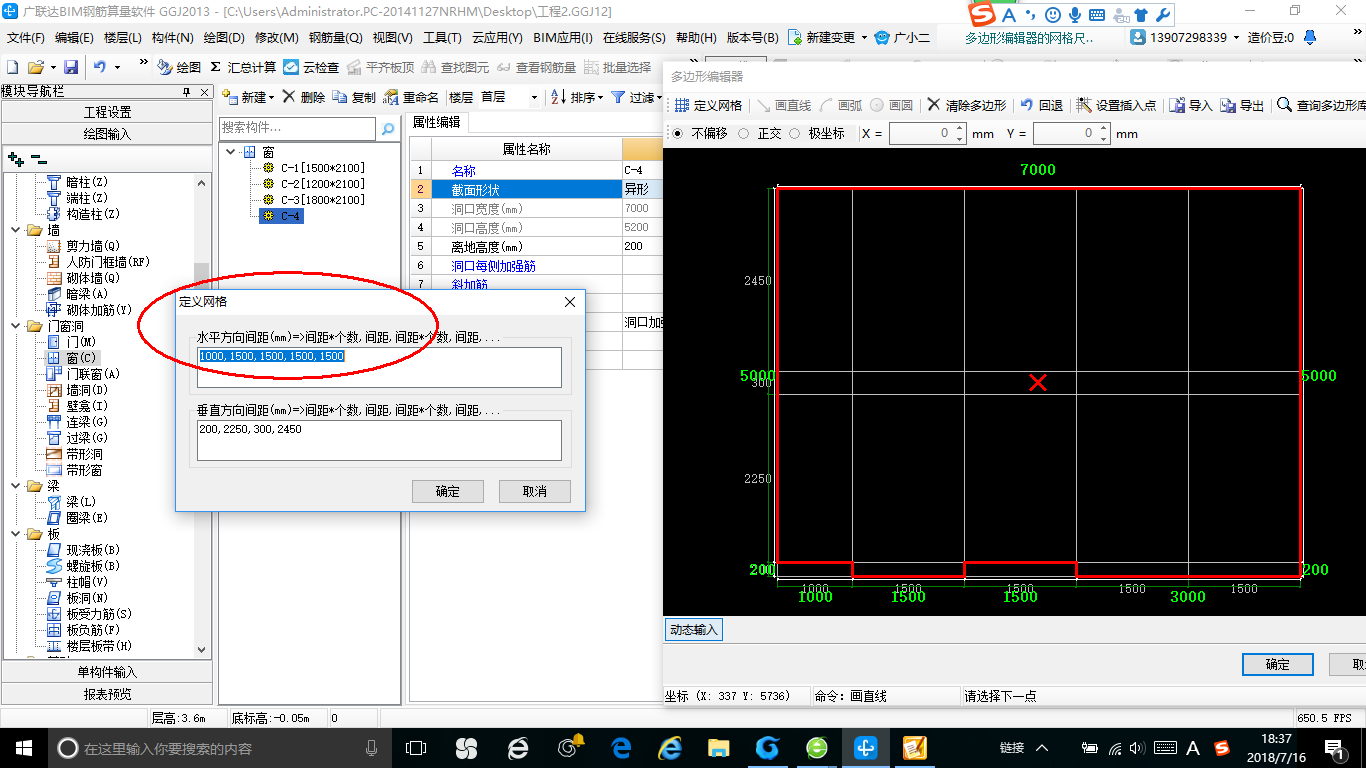The image size is (1366, 768).
Task: Click the Undo arrow icon
Action: pyautogui.click(x=100, y=67)
